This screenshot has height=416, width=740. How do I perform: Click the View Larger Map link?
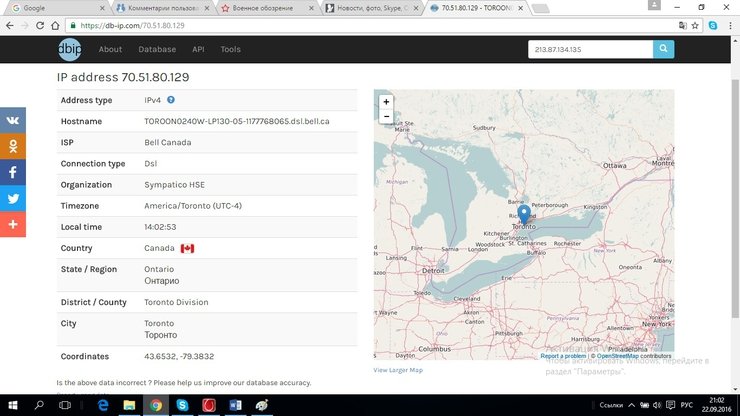tap(398, 370)
